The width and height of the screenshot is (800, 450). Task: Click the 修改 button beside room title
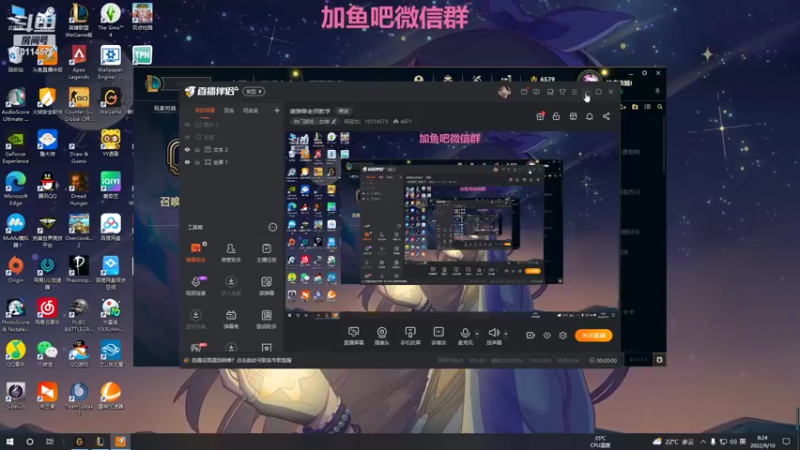344,111
